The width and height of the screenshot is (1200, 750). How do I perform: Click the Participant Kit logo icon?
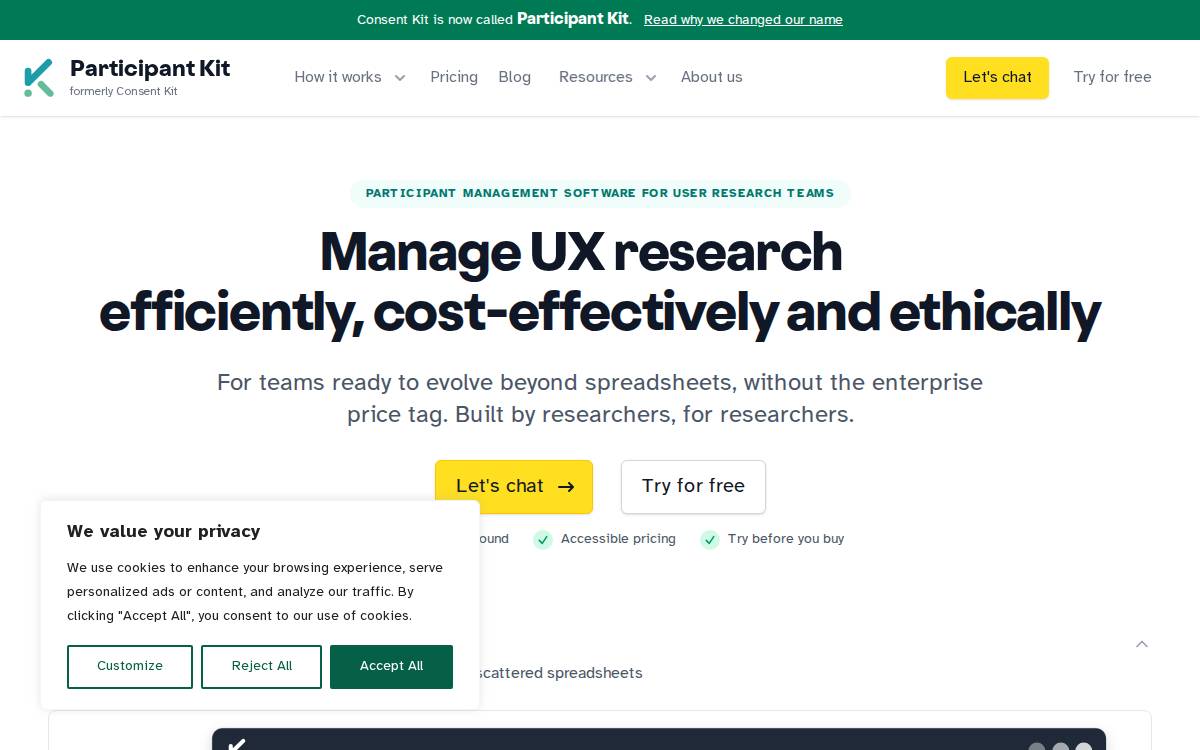tap(39, 78)
